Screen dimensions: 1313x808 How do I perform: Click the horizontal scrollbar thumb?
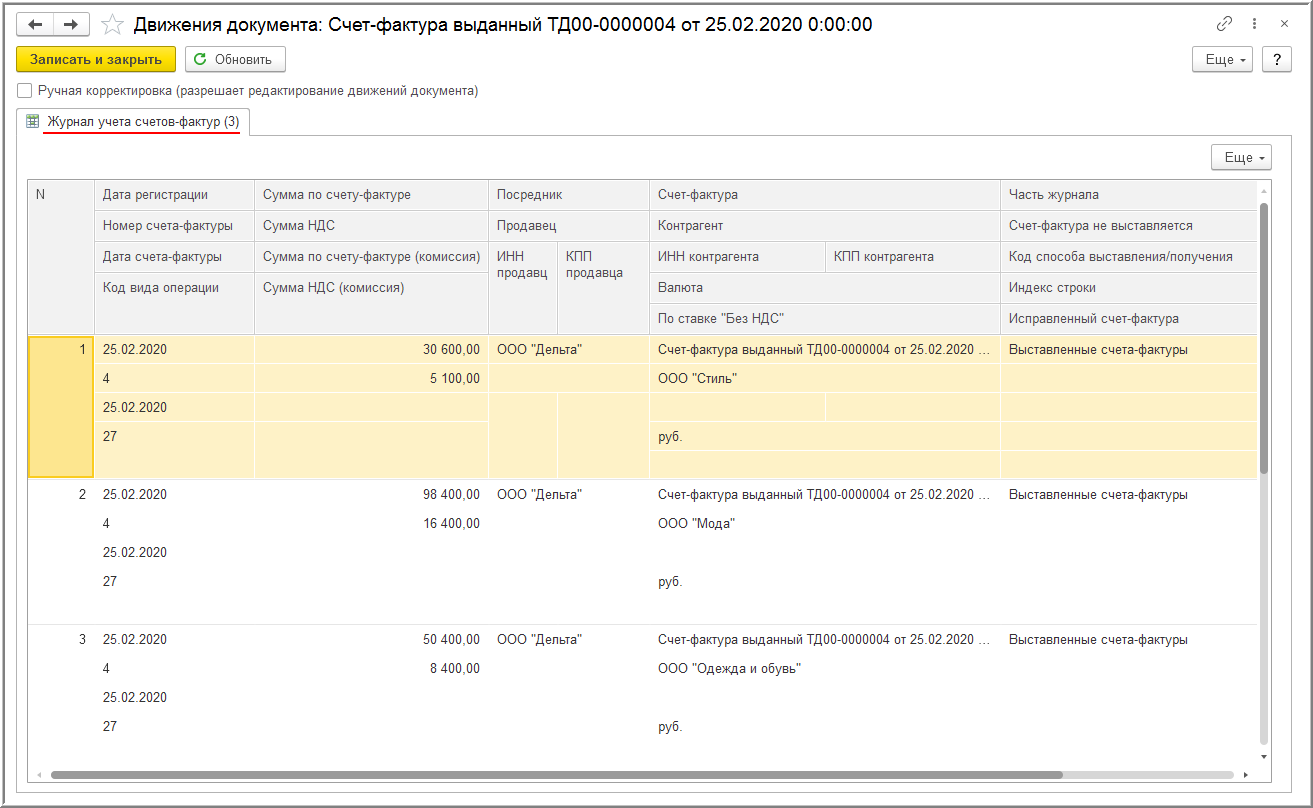pyautogui.click(x=556, y=775)
